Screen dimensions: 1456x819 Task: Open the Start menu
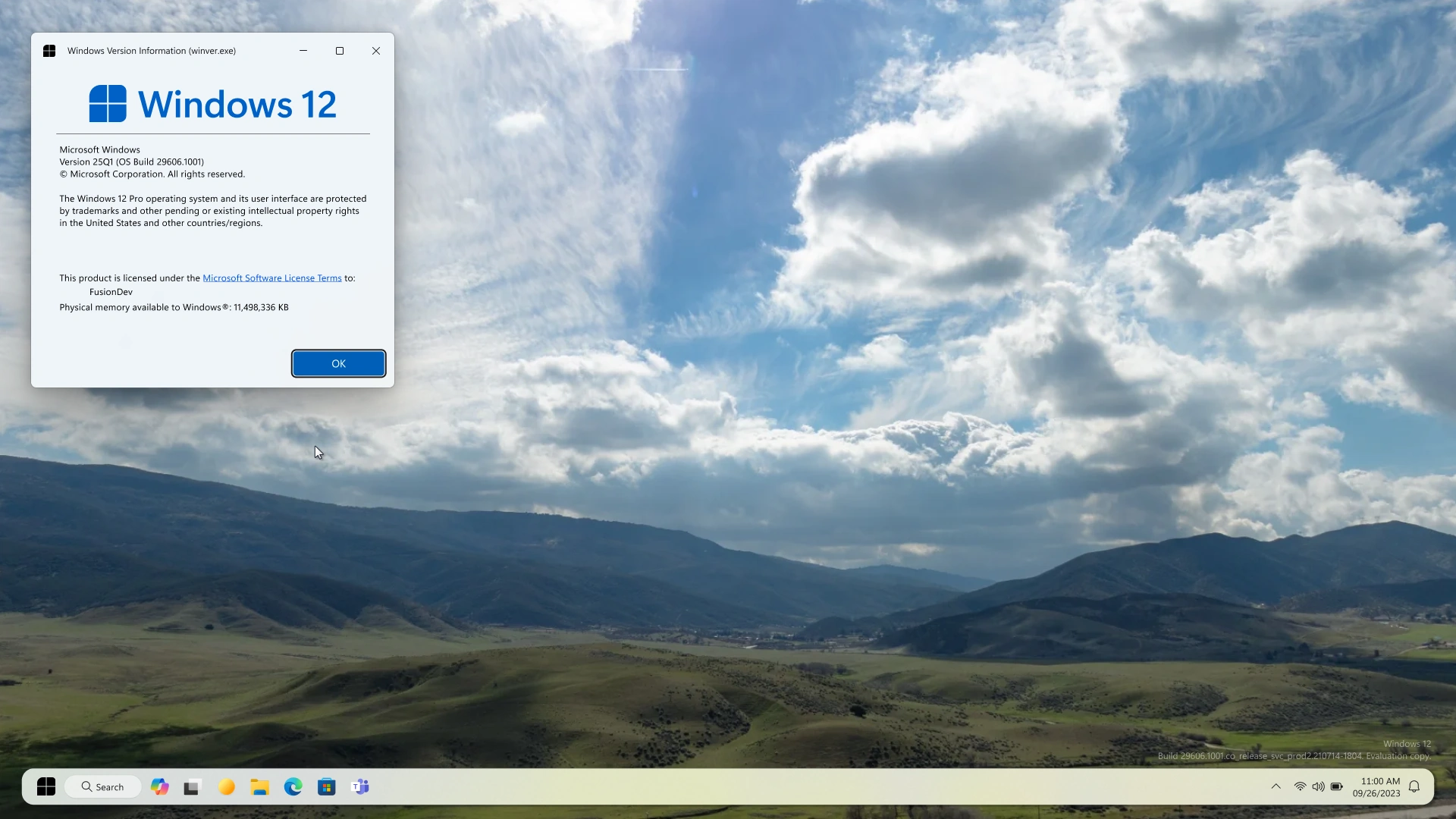click(x=46, y=787)
